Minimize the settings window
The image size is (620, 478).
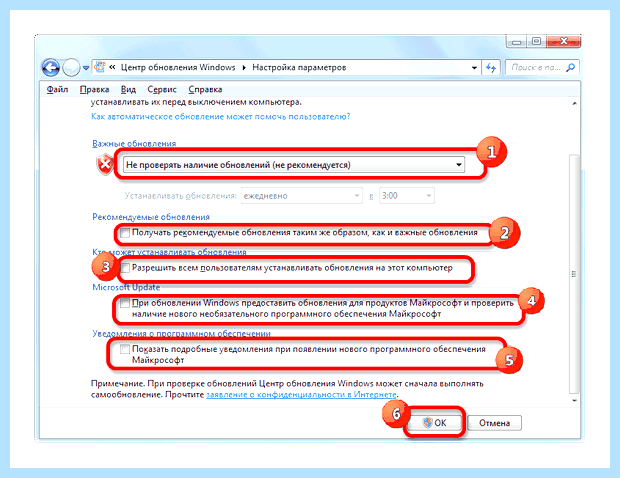pos(516,42)
